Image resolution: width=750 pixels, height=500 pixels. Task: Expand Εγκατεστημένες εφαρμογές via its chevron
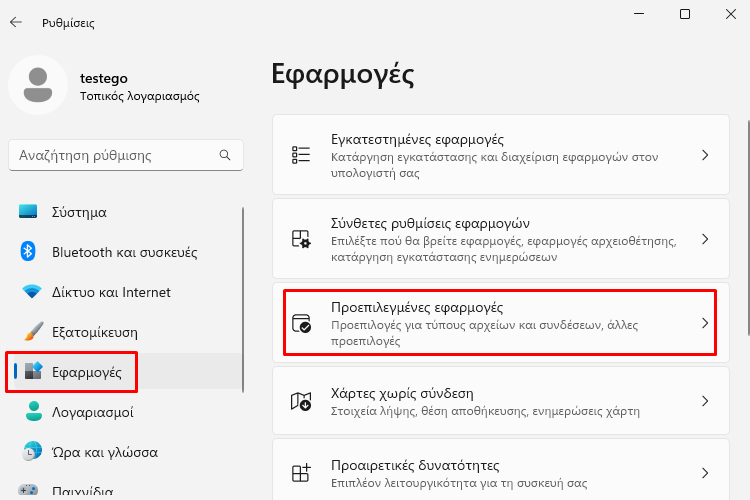(705, 155)
